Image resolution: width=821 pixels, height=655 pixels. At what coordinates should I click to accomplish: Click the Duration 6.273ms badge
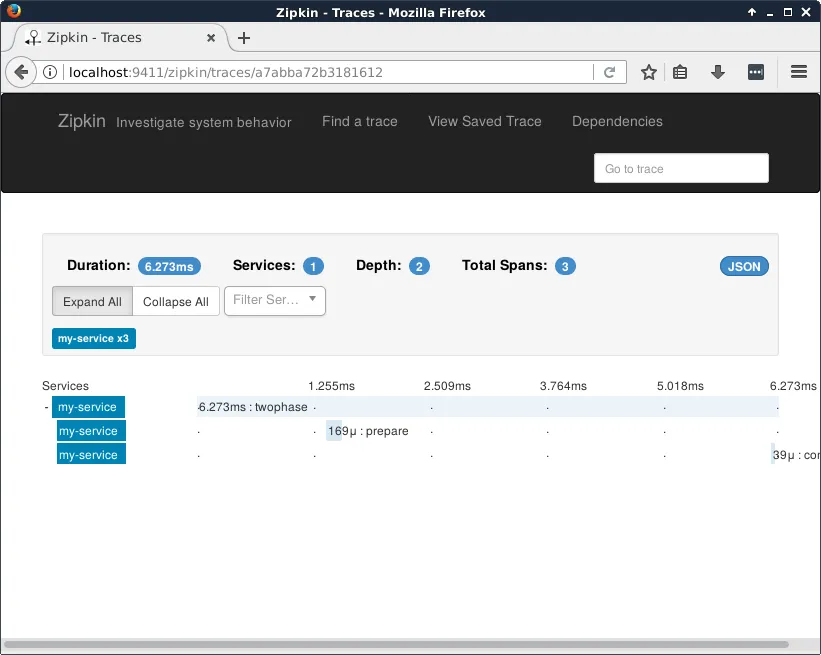[169, 267]
